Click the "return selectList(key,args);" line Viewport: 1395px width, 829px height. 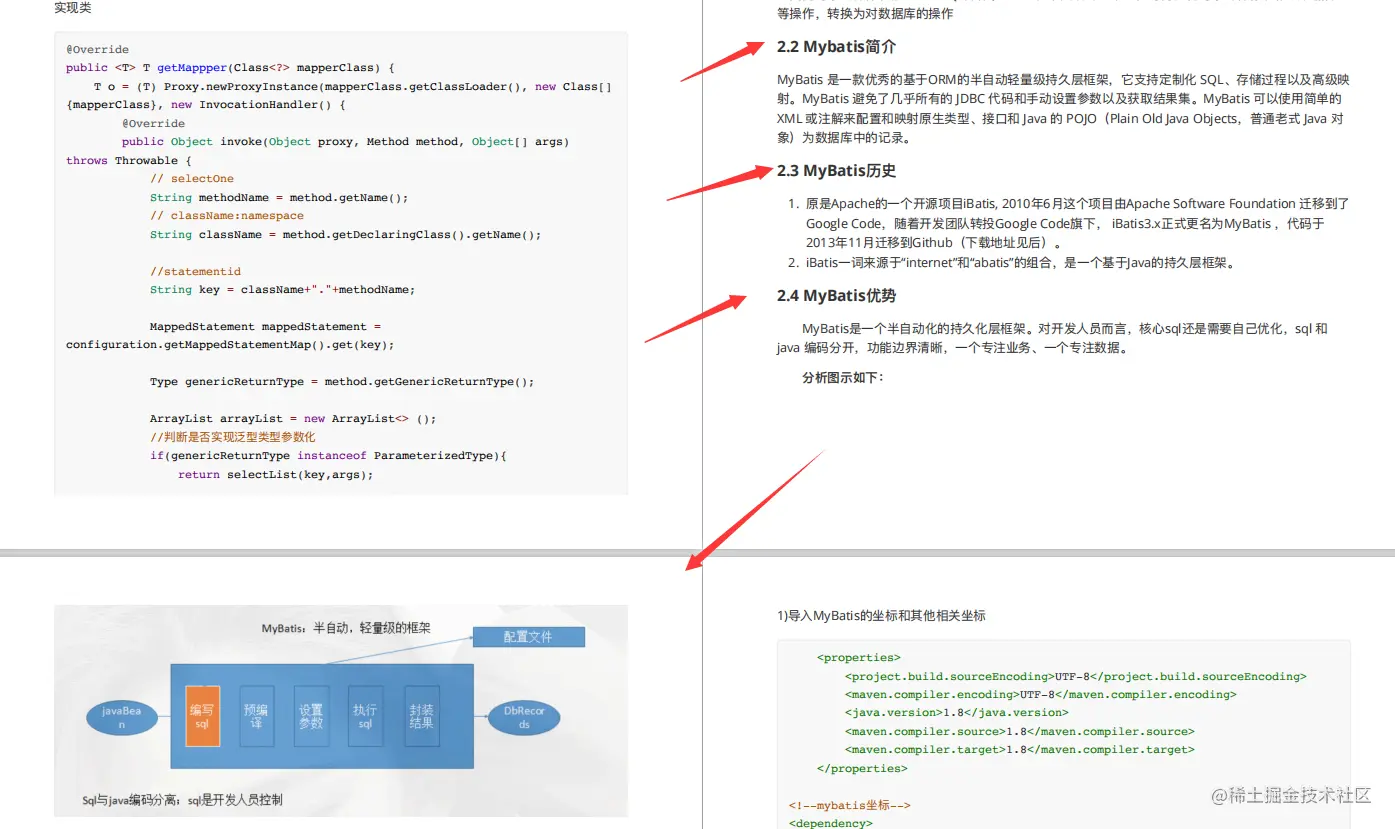[x=276, y=475]
